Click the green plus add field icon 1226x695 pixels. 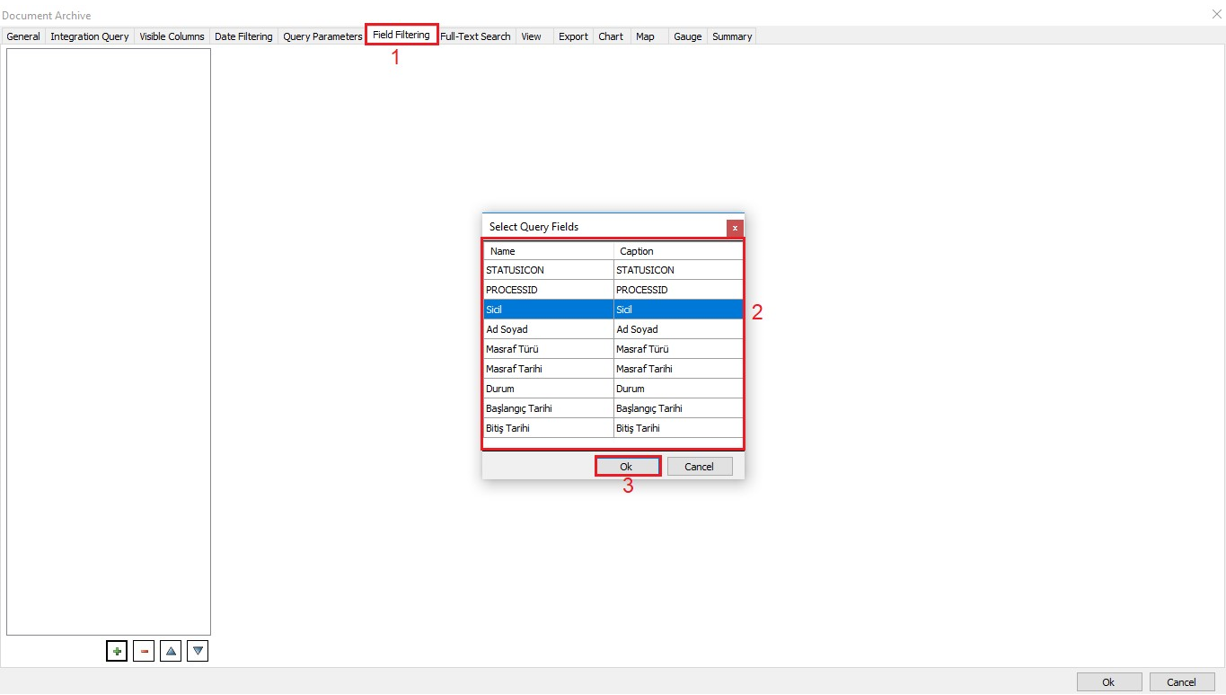(x=117, y=651)
